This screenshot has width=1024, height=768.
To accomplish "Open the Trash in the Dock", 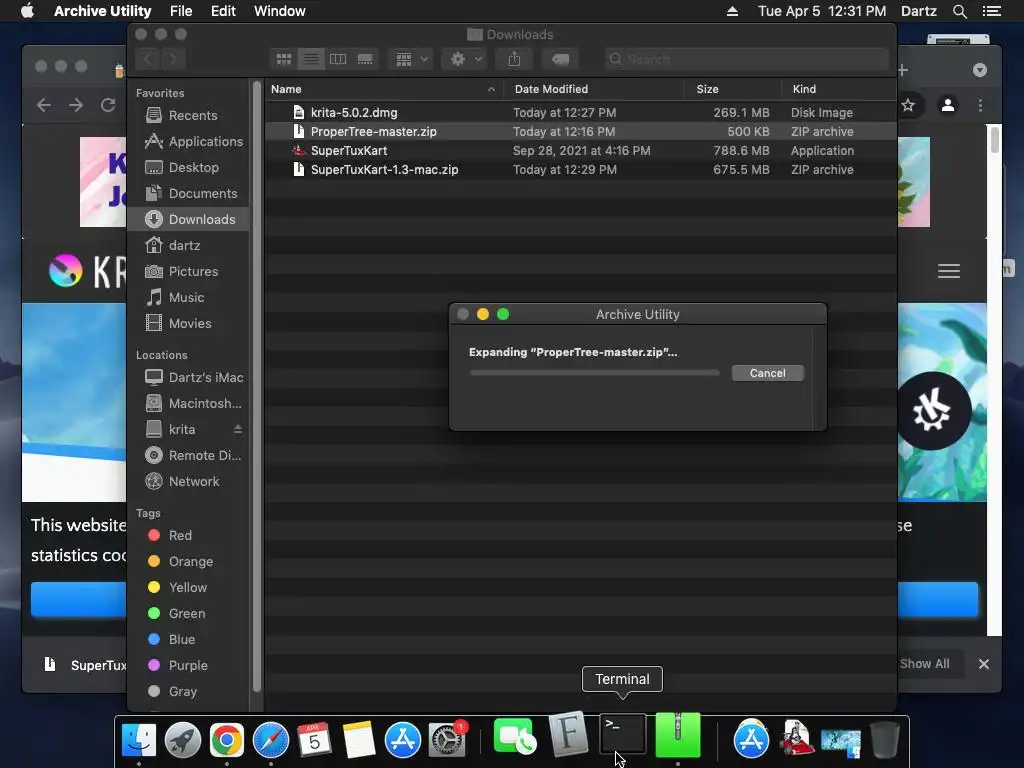I will 885,740.
